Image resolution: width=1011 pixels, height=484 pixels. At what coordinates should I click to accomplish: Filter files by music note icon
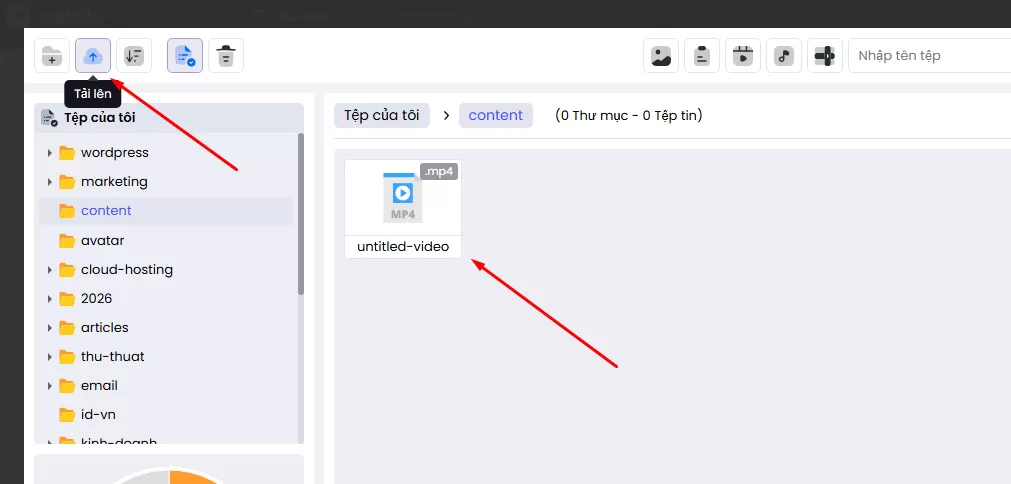pyautogui.click(x=784, y=56)
